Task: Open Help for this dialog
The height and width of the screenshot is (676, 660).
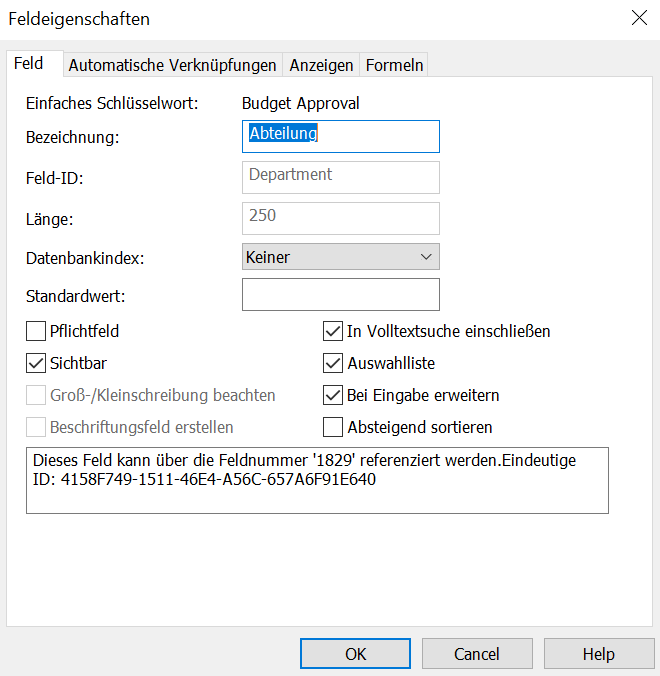Action: (599, 654)
